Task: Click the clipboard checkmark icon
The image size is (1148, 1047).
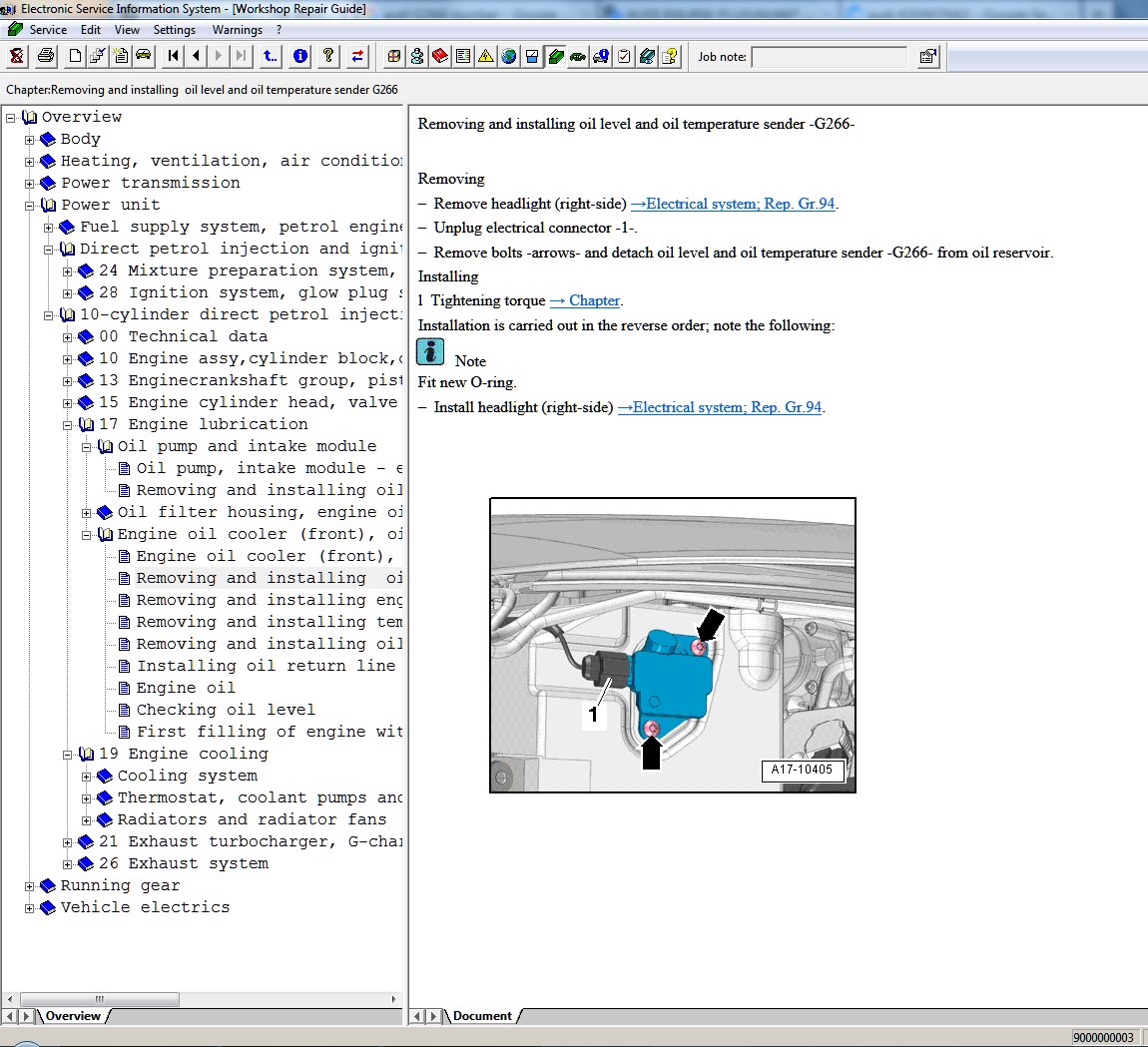Action: (x=624, y=56)
